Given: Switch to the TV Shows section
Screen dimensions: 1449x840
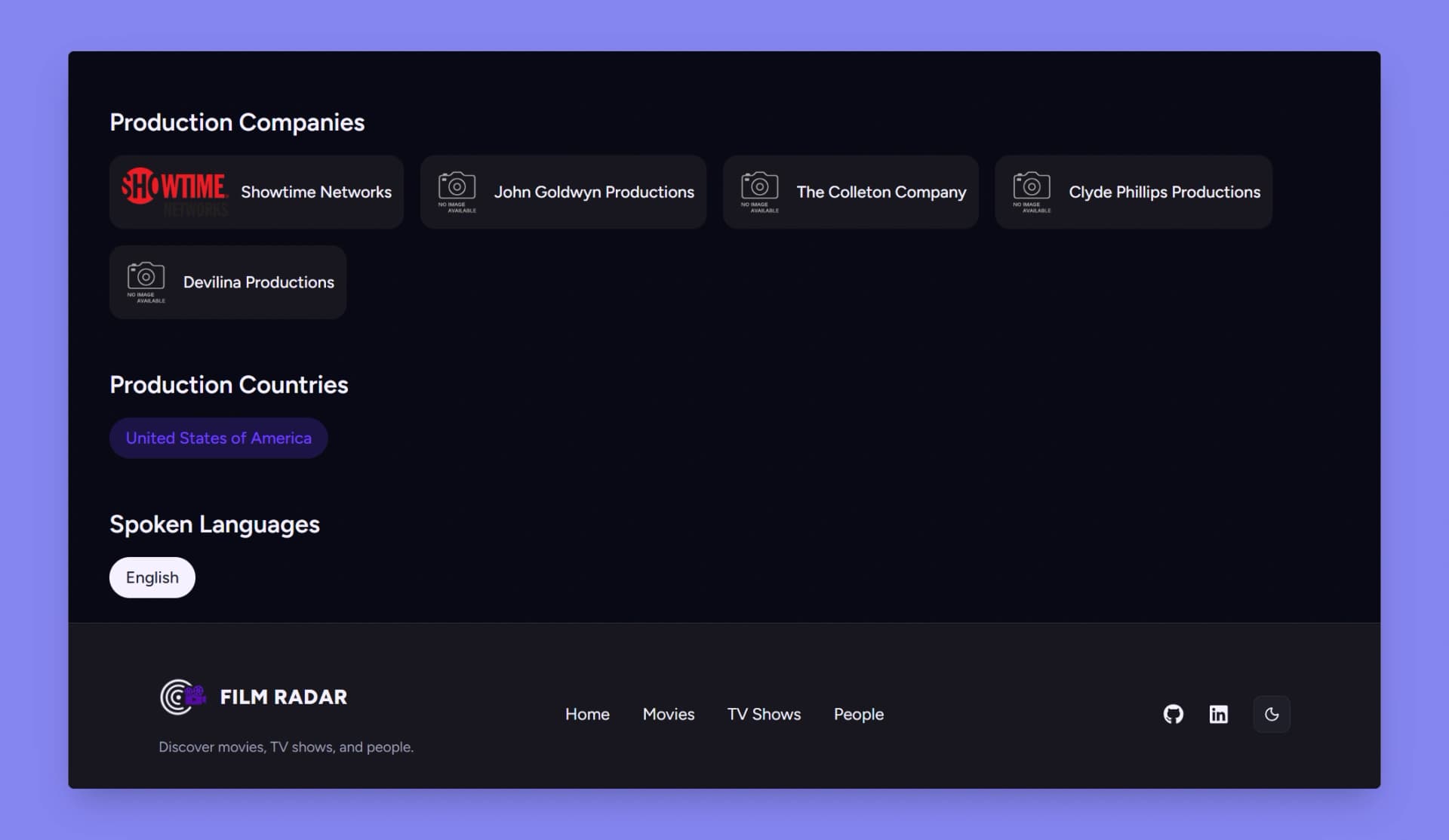Looking at the screenshot, I should [x=764, y=714].
